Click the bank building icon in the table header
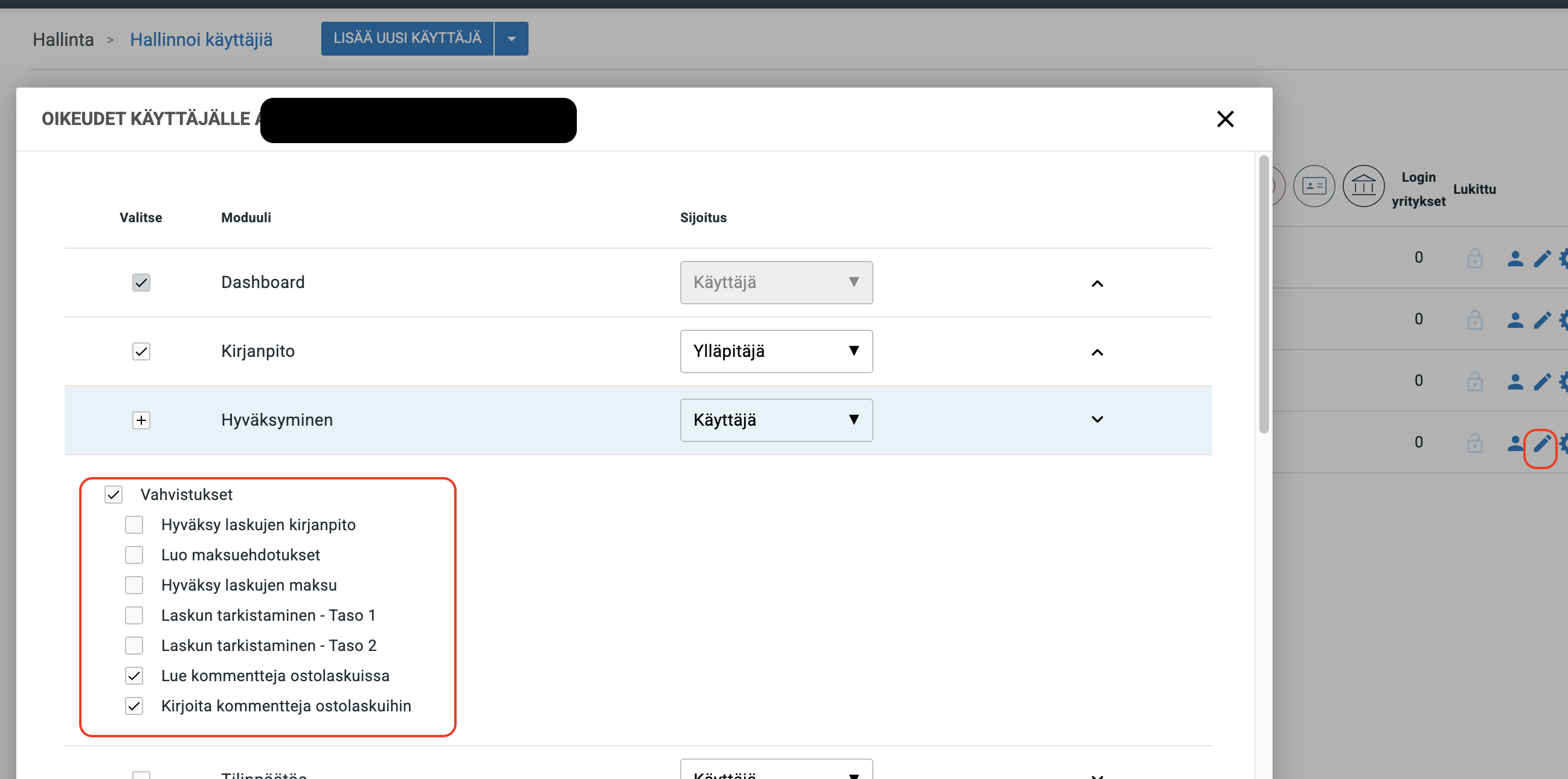Image resolution: width=1568 pixels, height=779 pixels. coord(1363,185)
